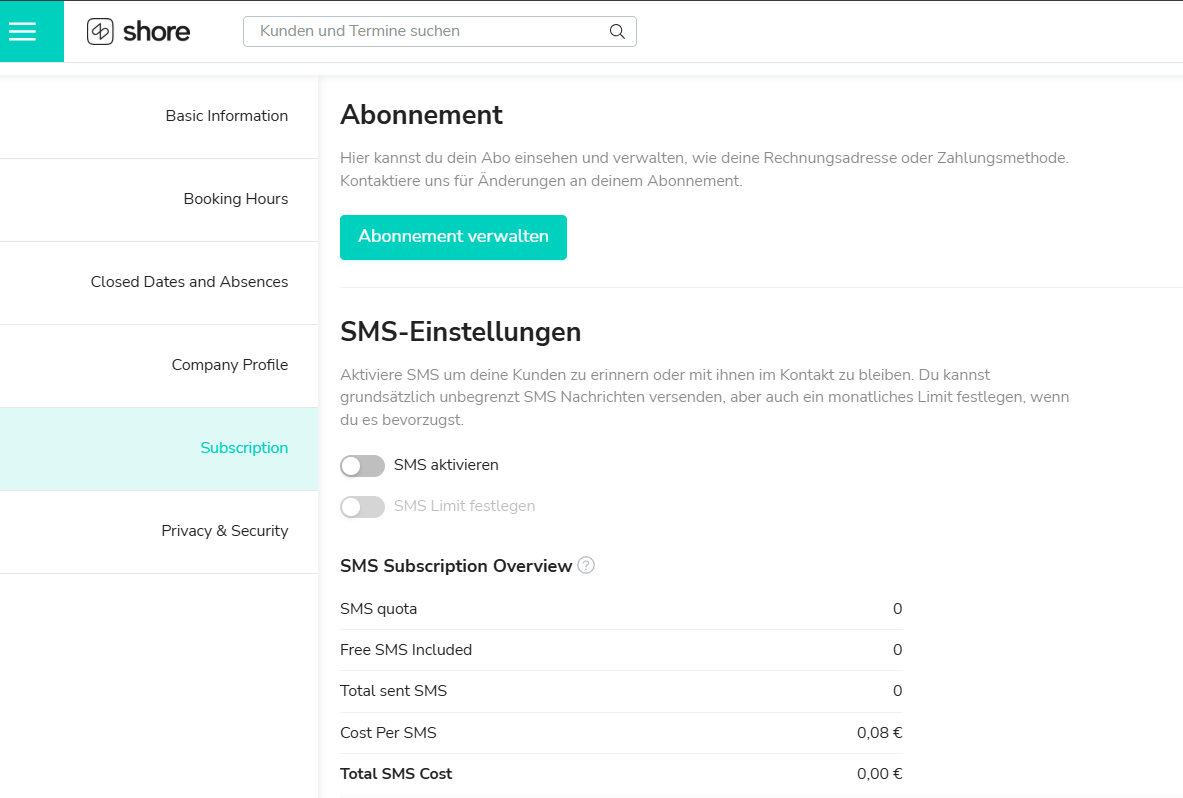Viewport: 1183px width, 798px height.
Task: Click the SMS quota row
Action: pyautogui.click(x=620, y=609)
